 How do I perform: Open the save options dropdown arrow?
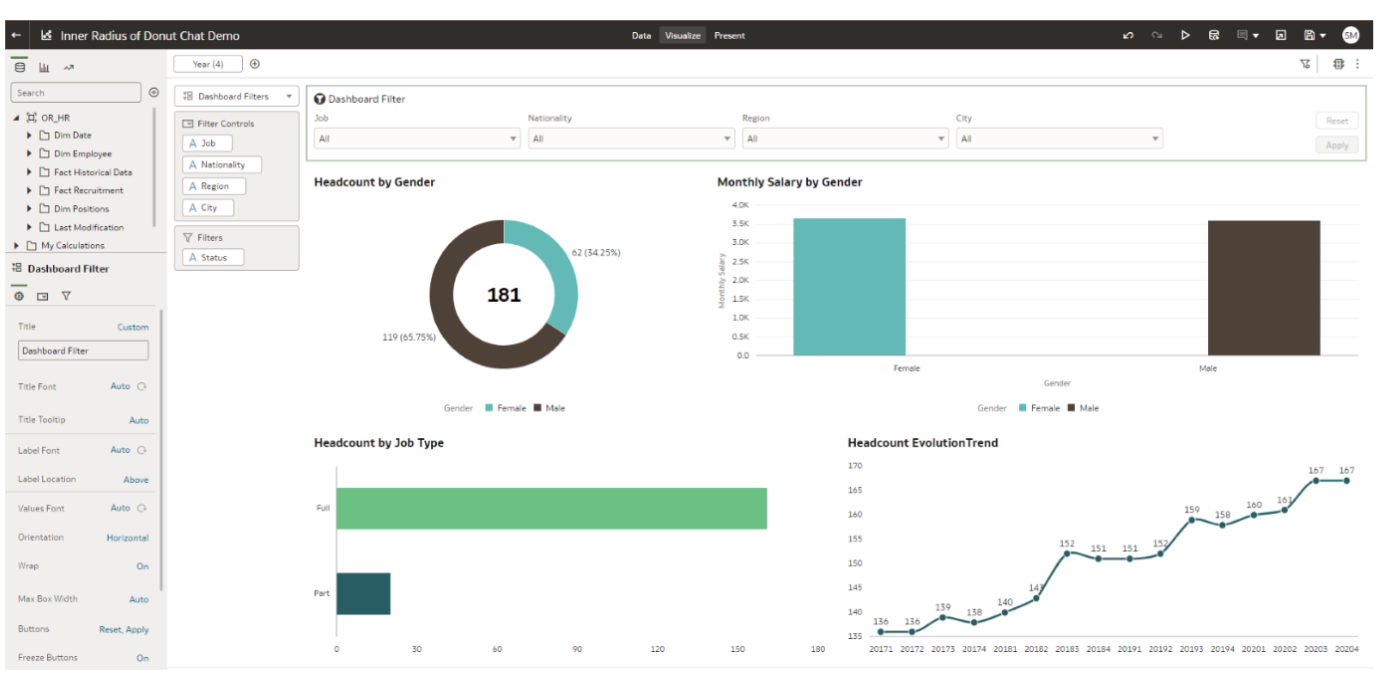click(1323, 36)
